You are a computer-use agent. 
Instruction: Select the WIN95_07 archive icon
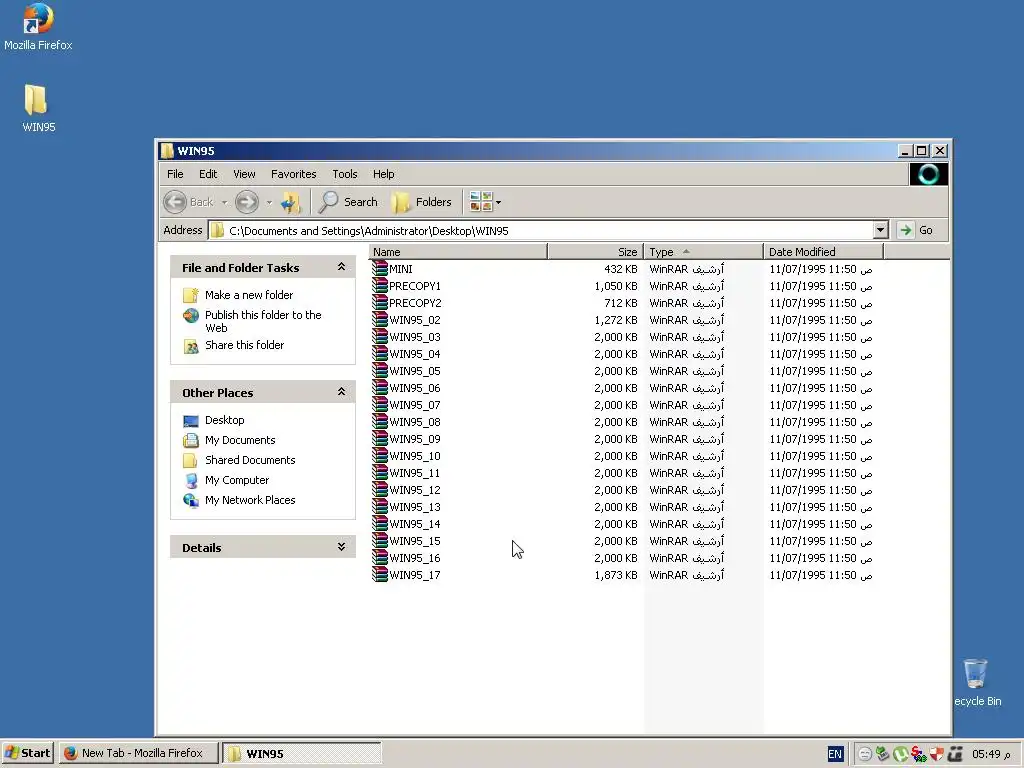point(379,405)
